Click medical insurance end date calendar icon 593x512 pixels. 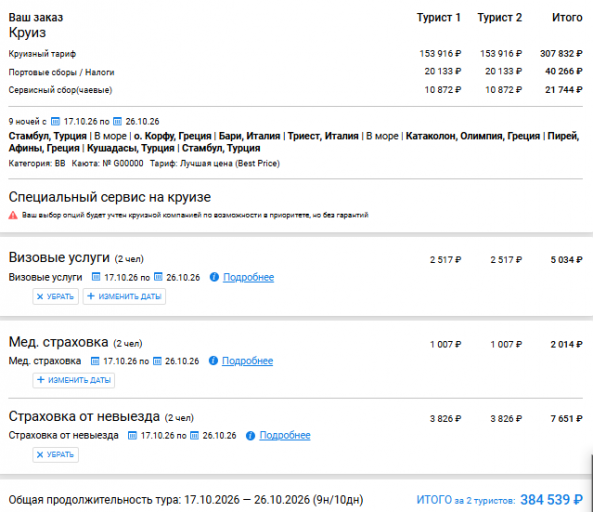coord(157,361)
